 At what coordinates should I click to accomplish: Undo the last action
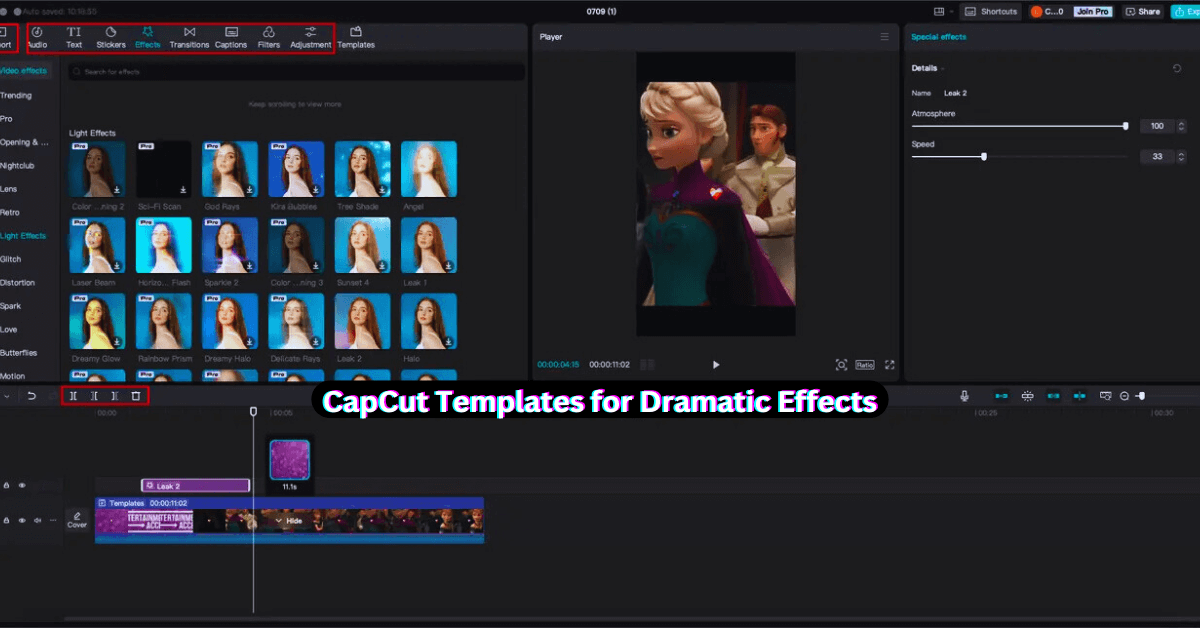click(x=32, y=396)
